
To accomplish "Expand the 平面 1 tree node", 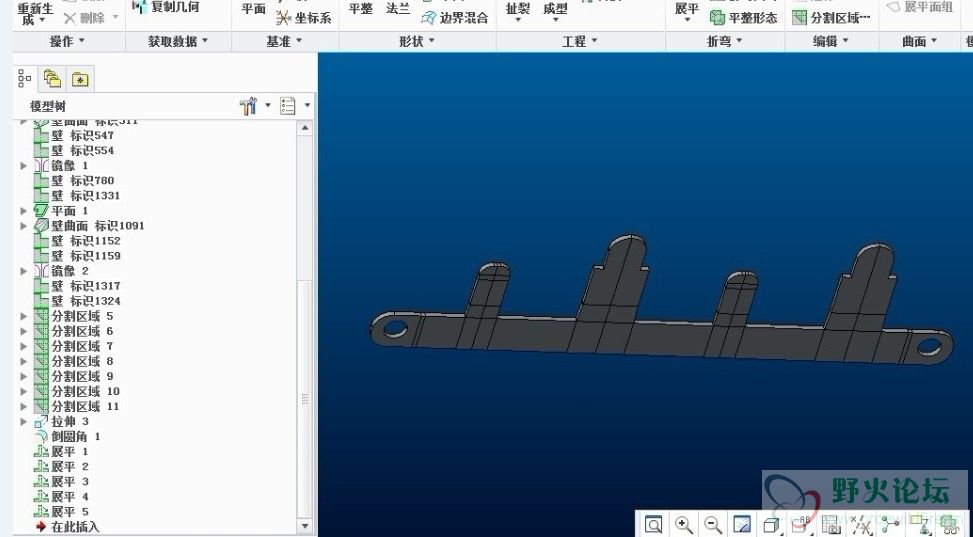I will pyautogui.click(x=24, y=211).
